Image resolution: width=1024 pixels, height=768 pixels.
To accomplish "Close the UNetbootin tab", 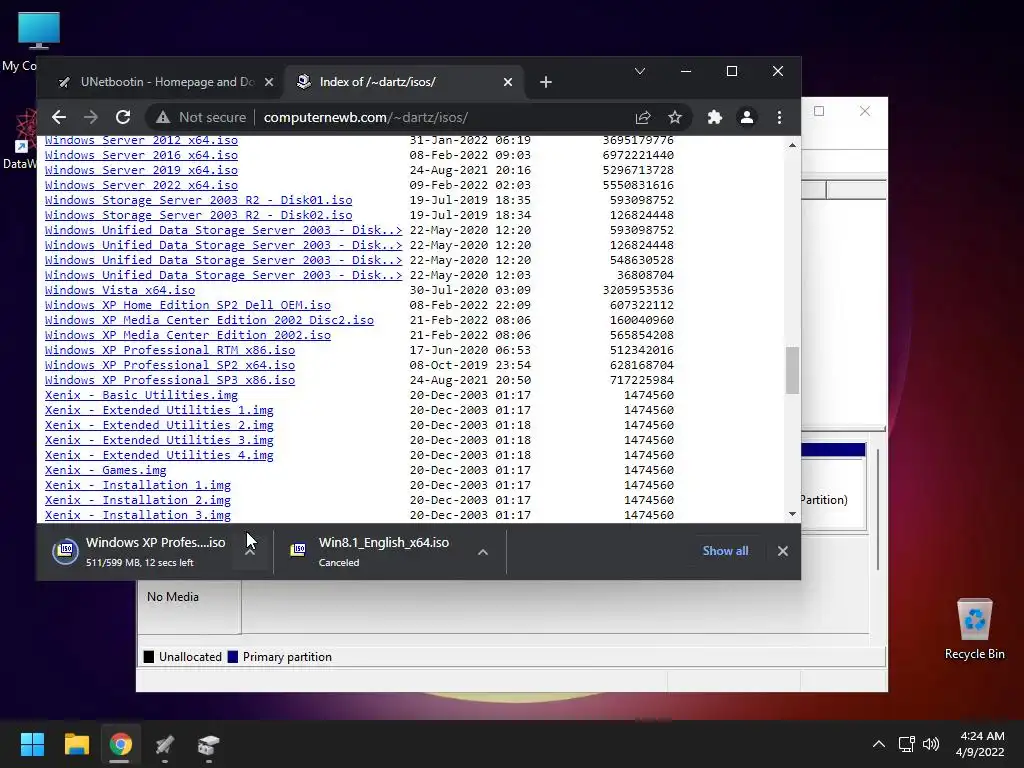I will tap(269, 82).
